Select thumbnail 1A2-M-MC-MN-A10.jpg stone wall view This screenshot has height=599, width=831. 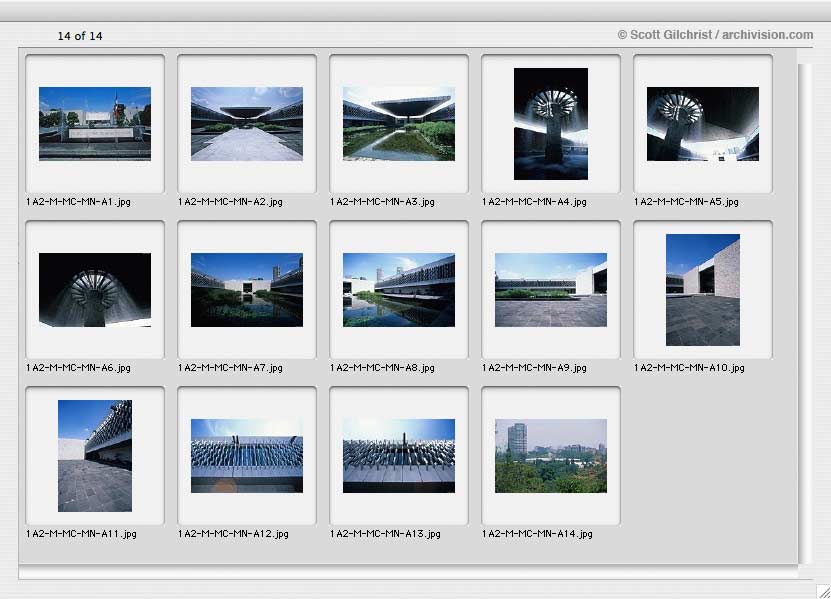tap(703, 289)
